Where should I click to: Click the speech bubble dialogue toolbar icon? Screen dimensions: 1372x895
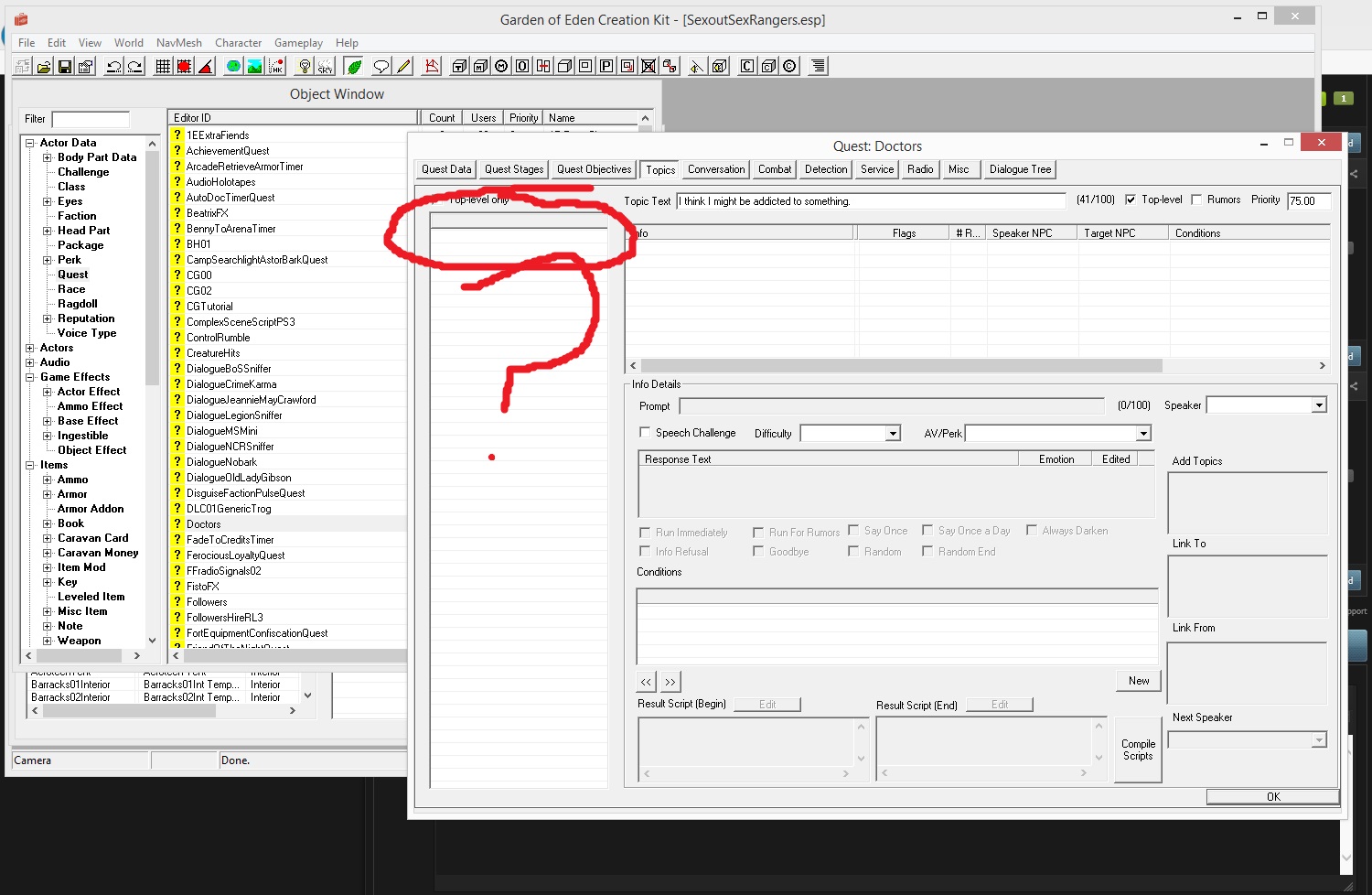(381, 66)
